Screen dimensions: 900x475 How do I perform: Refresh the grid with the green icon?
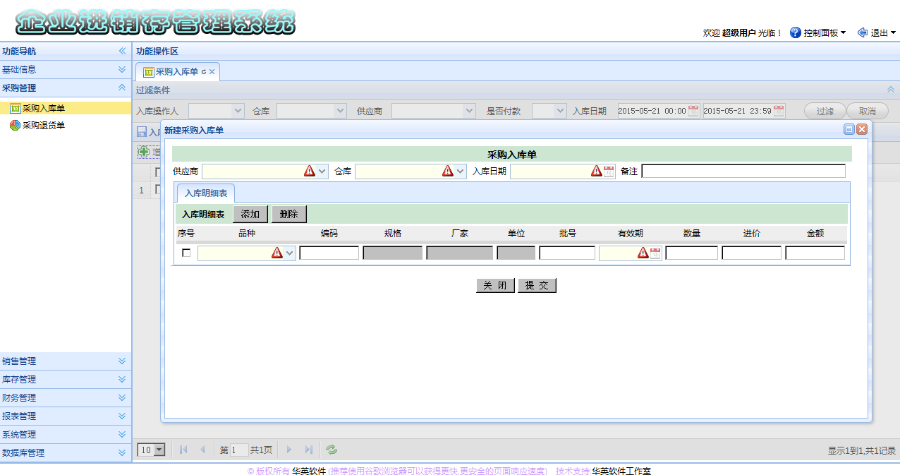coord(331,450)
